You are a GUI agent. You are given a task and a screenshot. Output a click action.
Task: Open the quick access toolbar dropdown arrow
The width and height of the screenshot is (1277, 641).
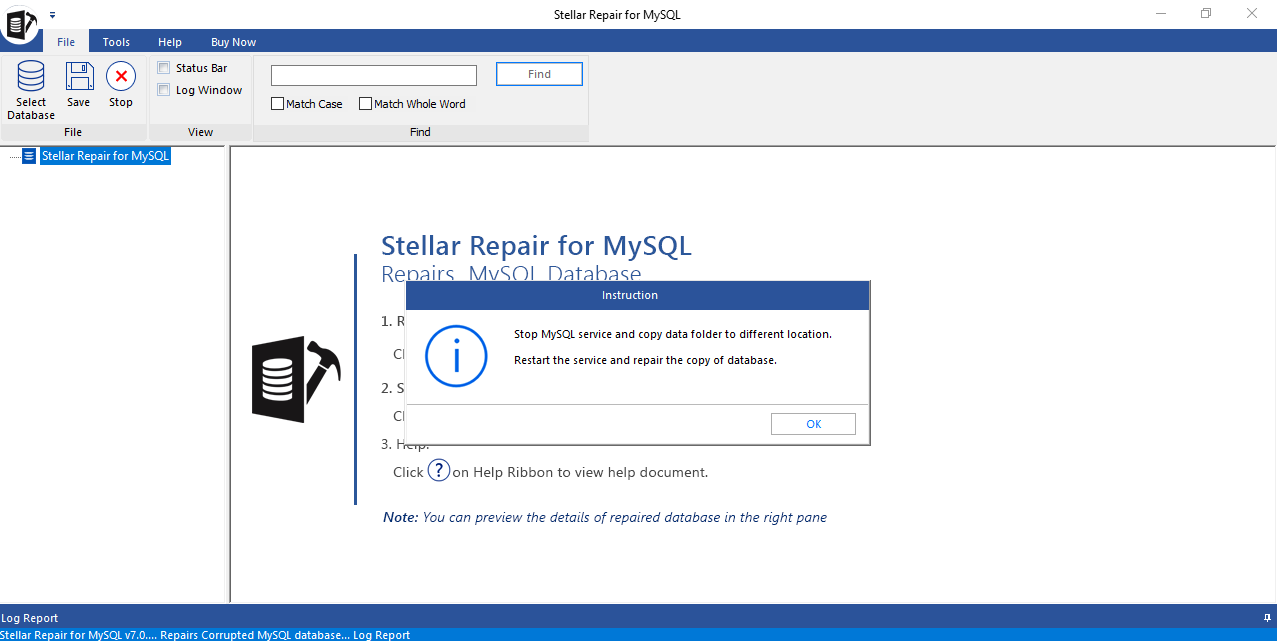[x=52, y=15]
